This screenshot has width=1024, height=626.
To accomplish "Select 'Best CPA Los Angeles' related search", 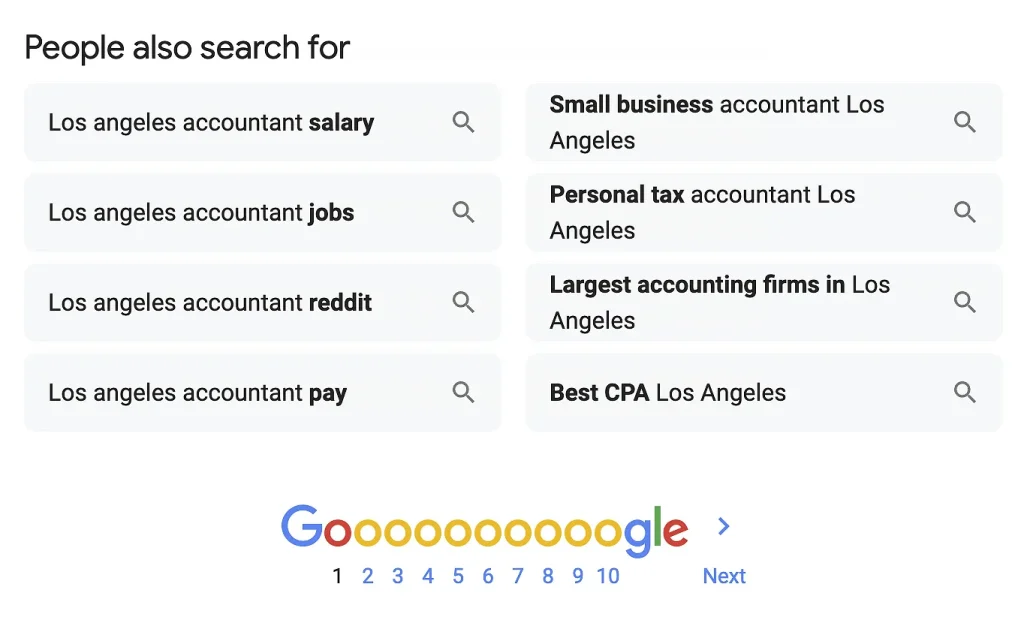I will [x=668, y=393].
